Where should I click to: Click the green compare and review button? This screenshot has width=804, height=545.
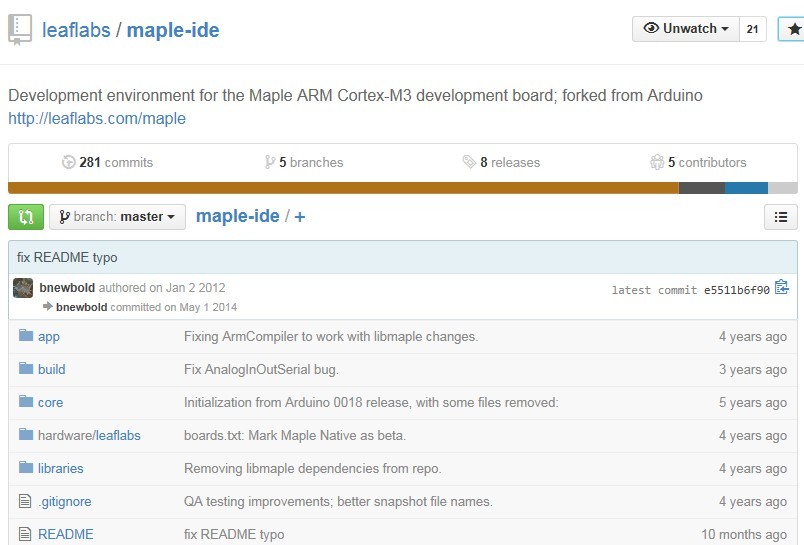tap(26, 217)
